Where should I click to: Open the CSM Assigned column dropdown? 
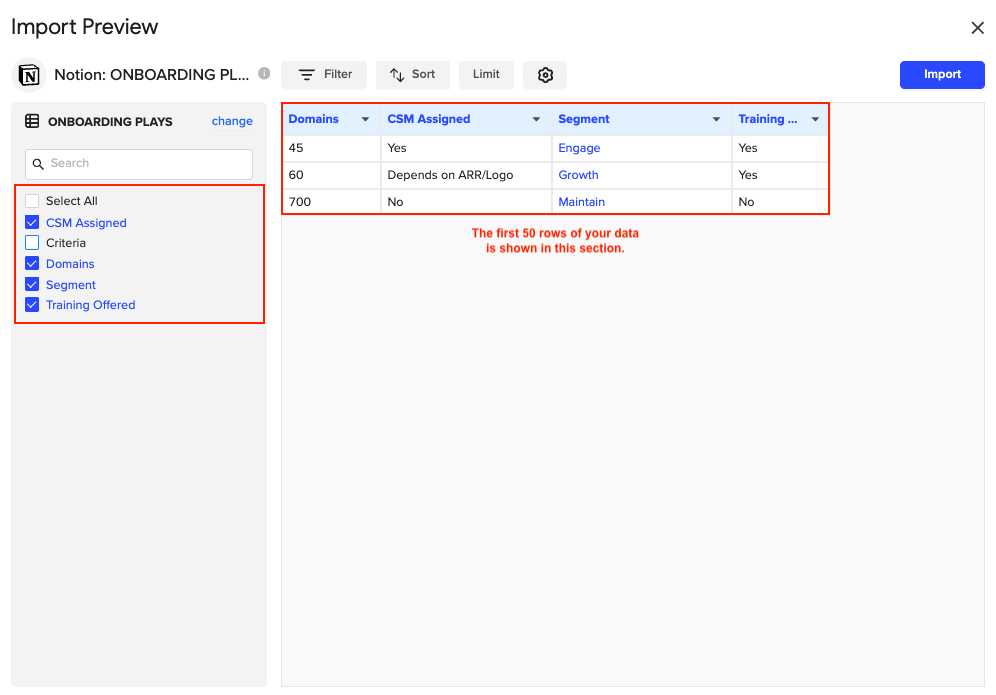click(x=537, y=120)
